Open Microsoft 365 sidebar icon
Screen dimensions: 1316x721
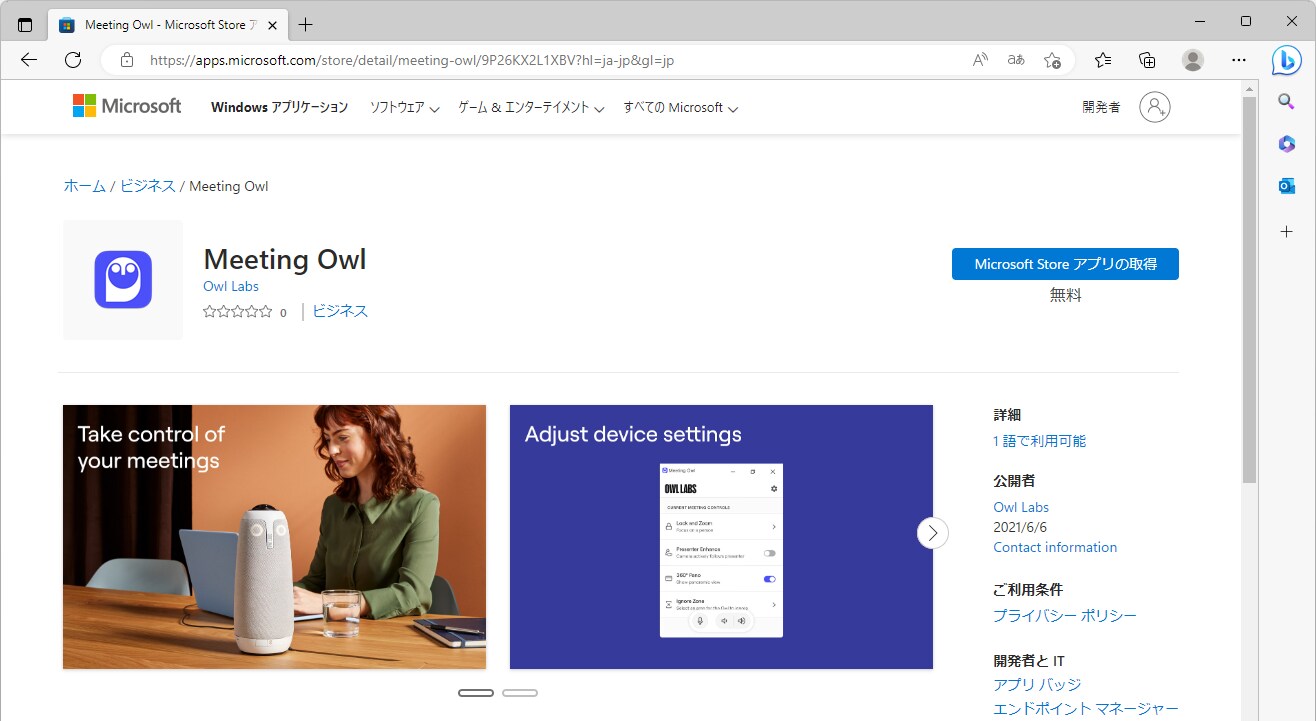coord(1287,144)
